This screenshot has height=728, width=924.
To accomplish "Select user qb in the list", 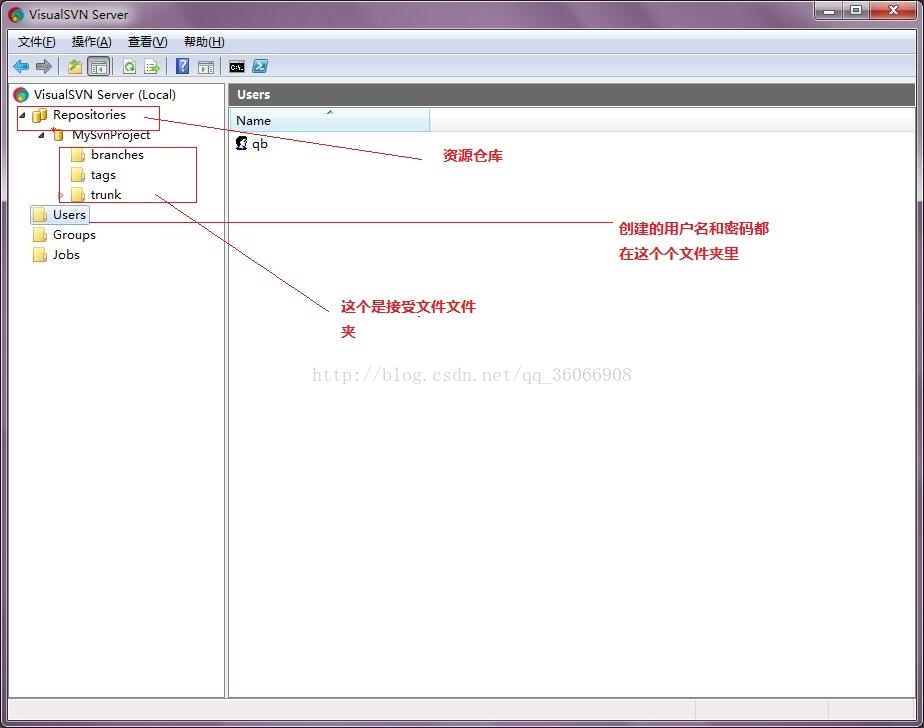I will [260, 144].
